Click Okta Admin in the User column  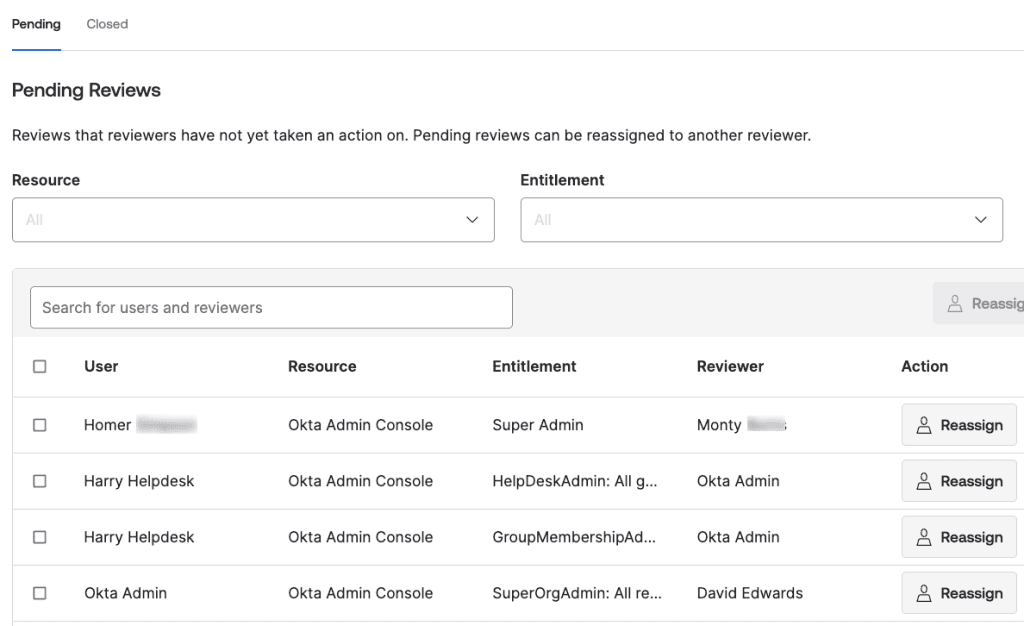125,593
